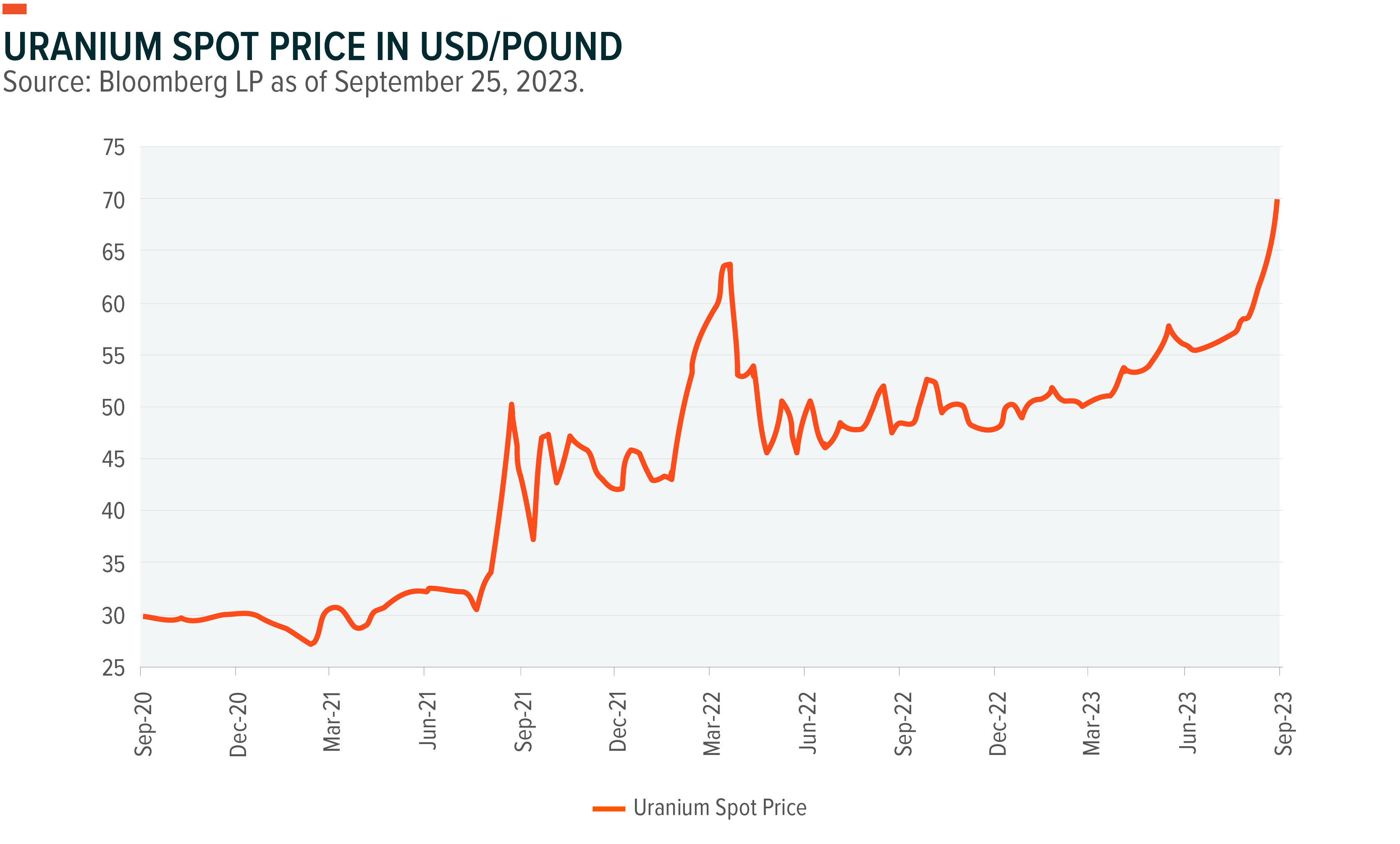Select the Mar-22 x-axis label

click(x=711, y=723)
